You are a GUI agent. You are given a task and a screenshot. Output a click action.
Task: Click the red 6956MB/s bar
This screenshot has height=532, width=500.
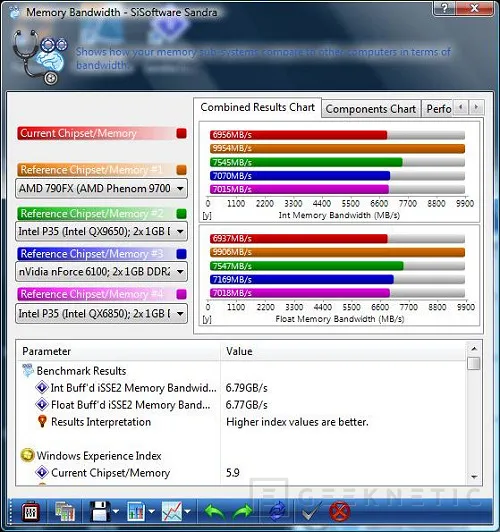coord(299,135)
